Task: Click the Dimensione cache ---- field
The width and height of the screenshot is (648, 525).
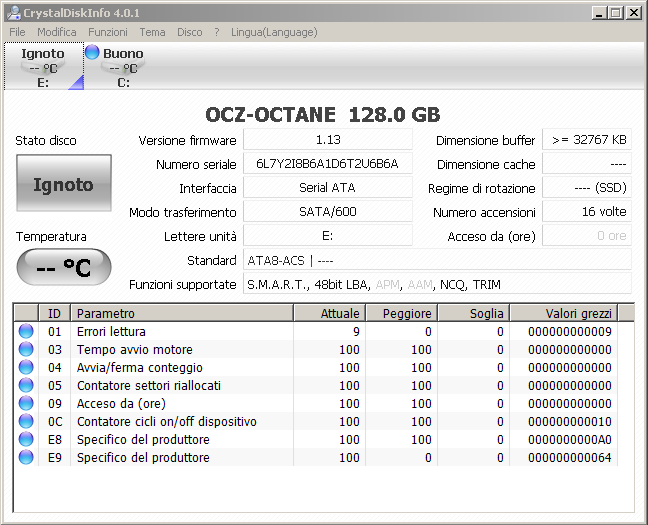Action: tap(587, 164)
